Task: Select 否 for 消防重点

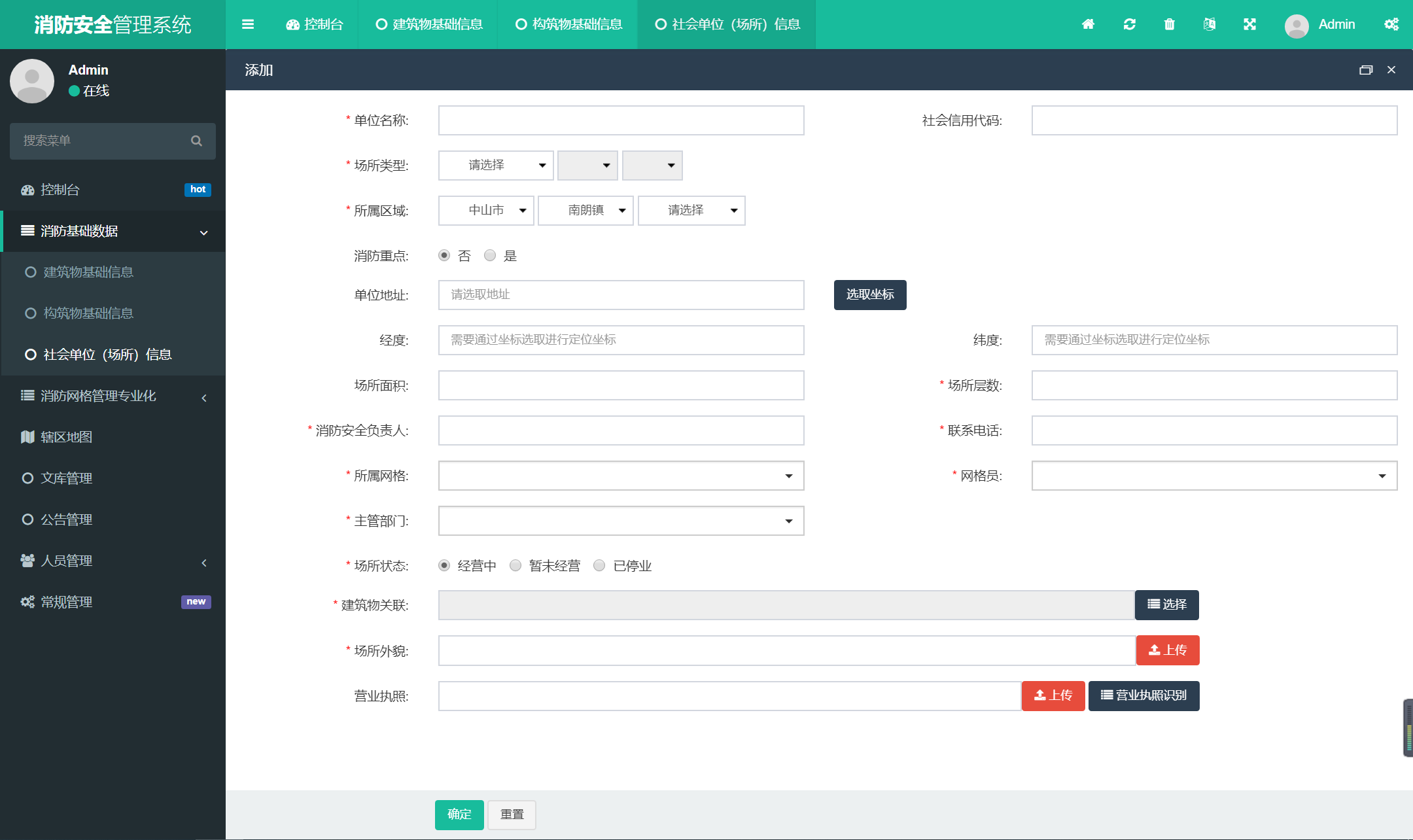Action: (x=444, y=255)
